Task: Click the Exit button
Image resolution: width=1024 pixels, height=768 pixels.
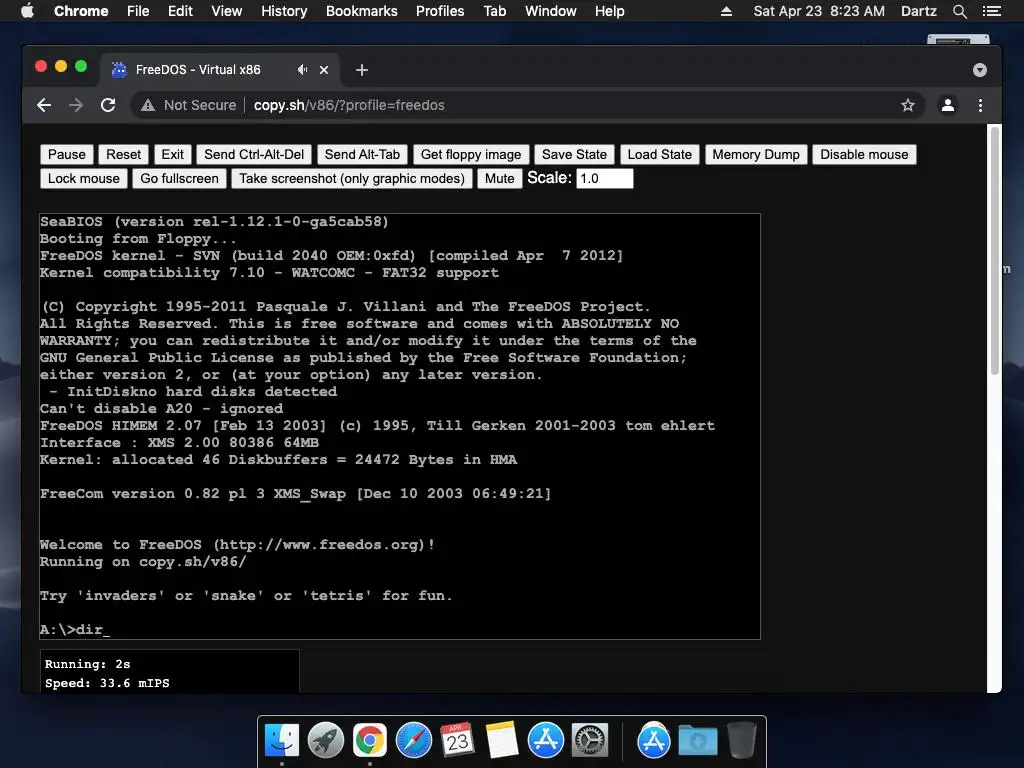Action: click(172, 154)
